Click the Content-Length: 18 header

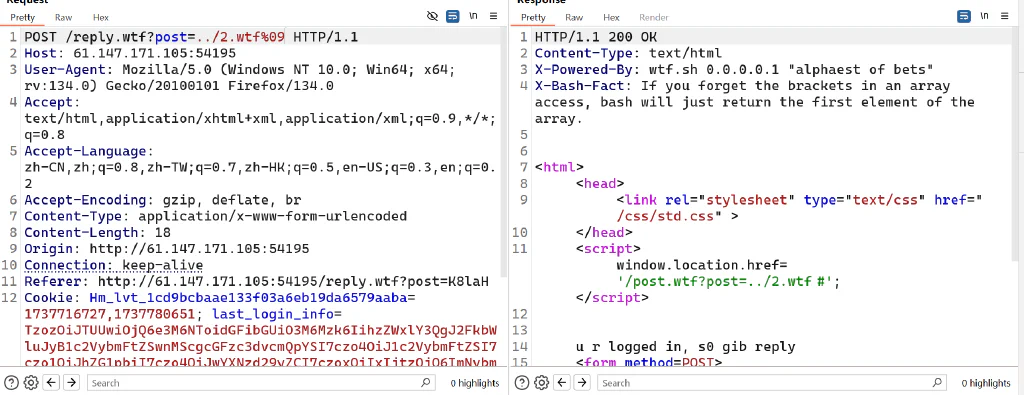[x=97, y=232]
